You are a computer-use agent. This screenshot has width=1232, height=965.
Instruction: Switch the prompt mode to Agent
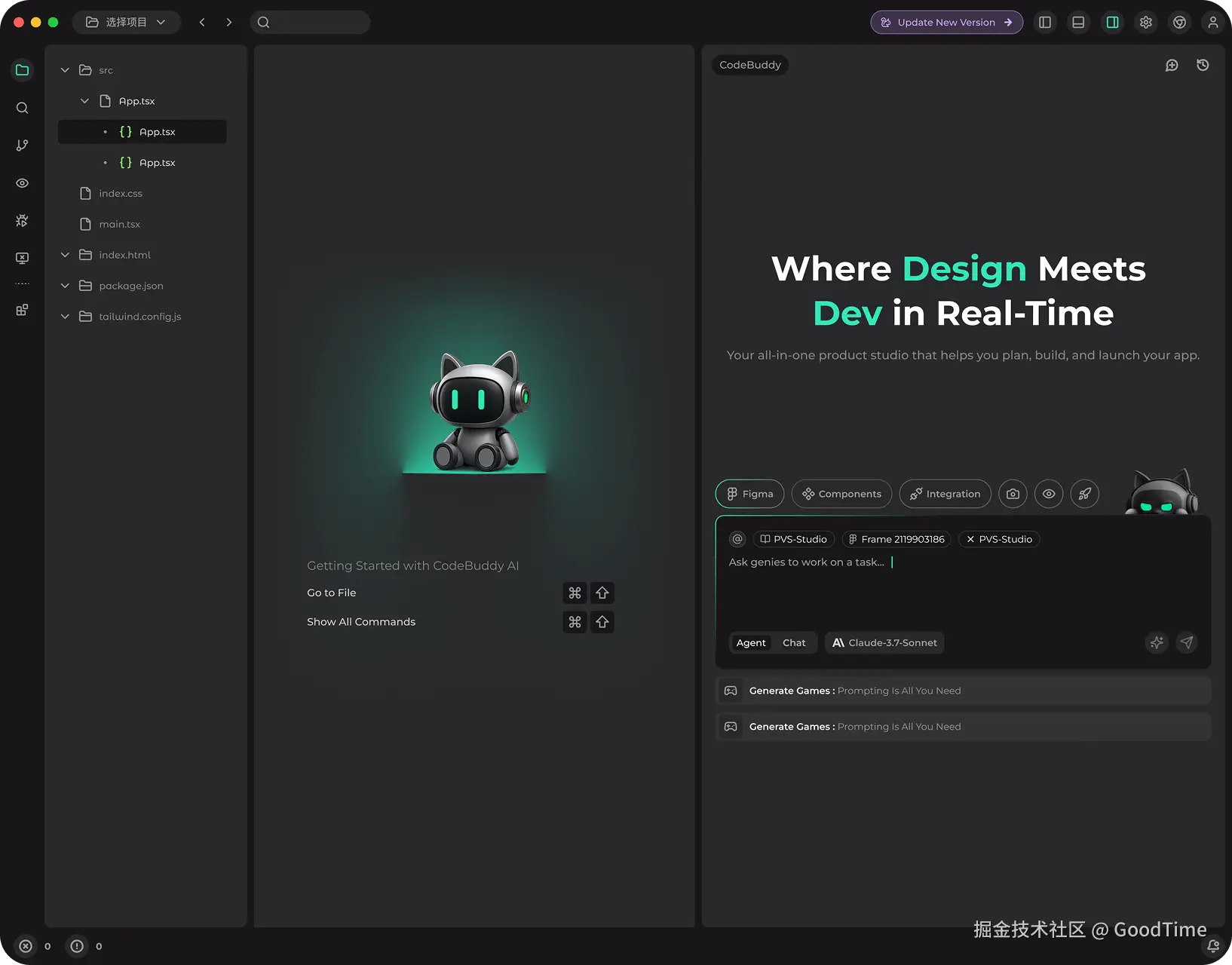(x=751, y=642)
